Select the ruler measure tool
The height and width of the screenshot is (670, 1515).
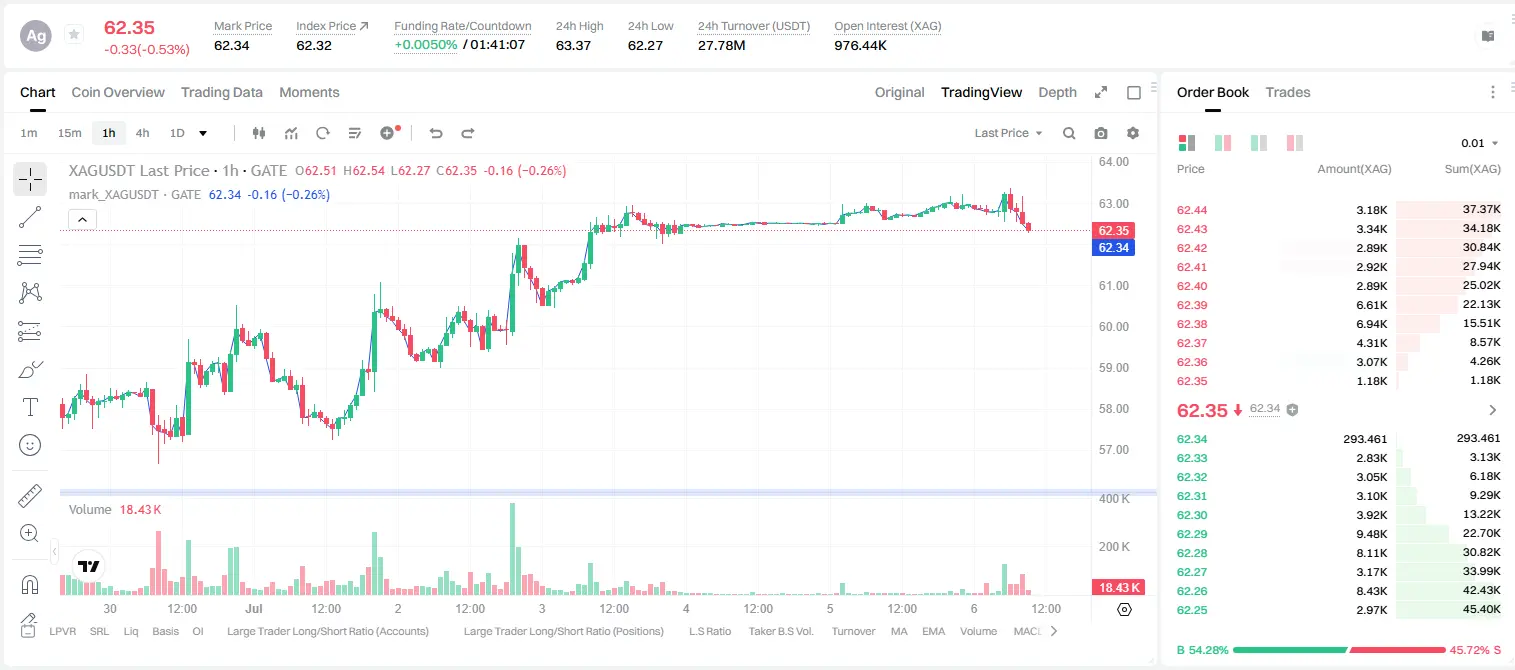pyautogui.click(x=30, y=496)
